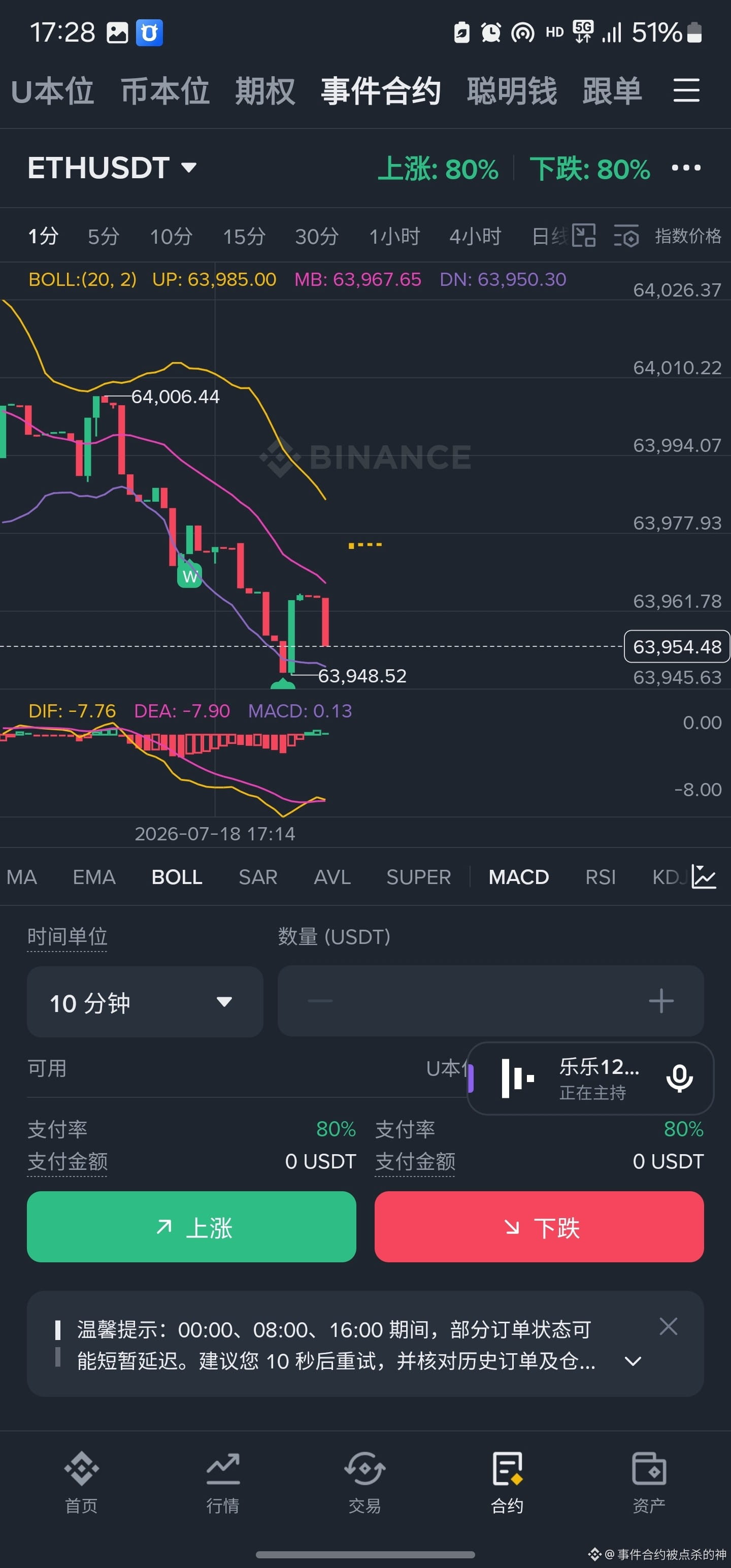Viewport: 731px width, 1568px height.
Task: Open chart settings icon beside 指数价格
Action: 626,236
